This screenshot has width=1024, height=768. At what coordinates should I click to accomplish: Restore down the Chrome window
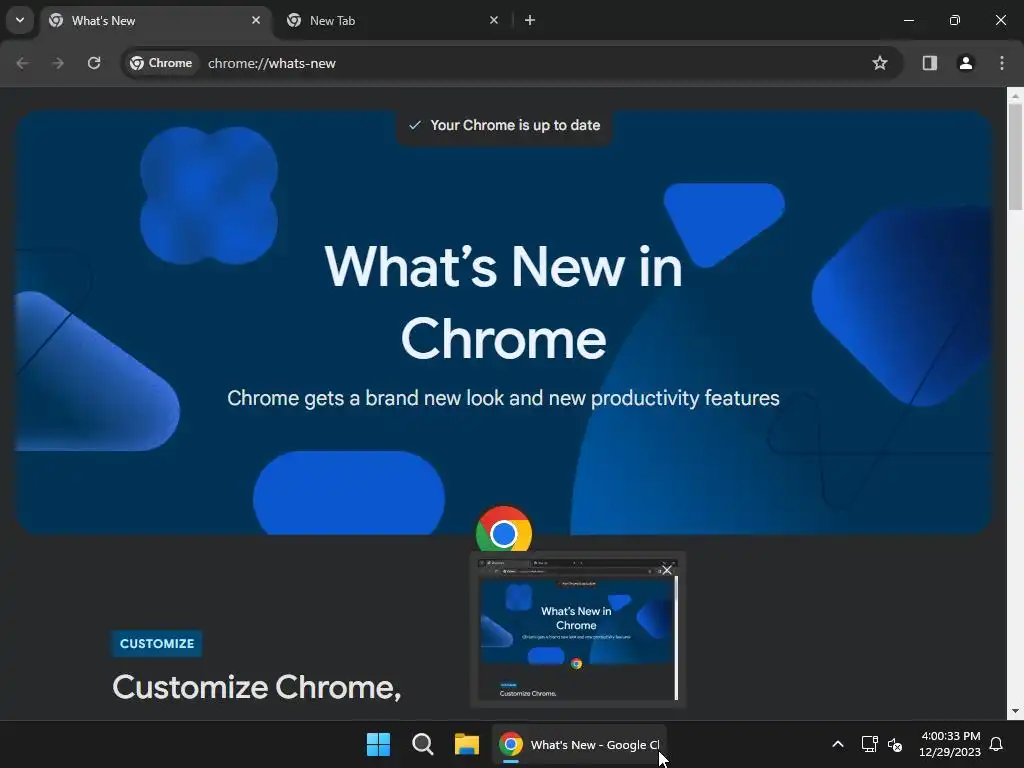(x=955, y=20)
